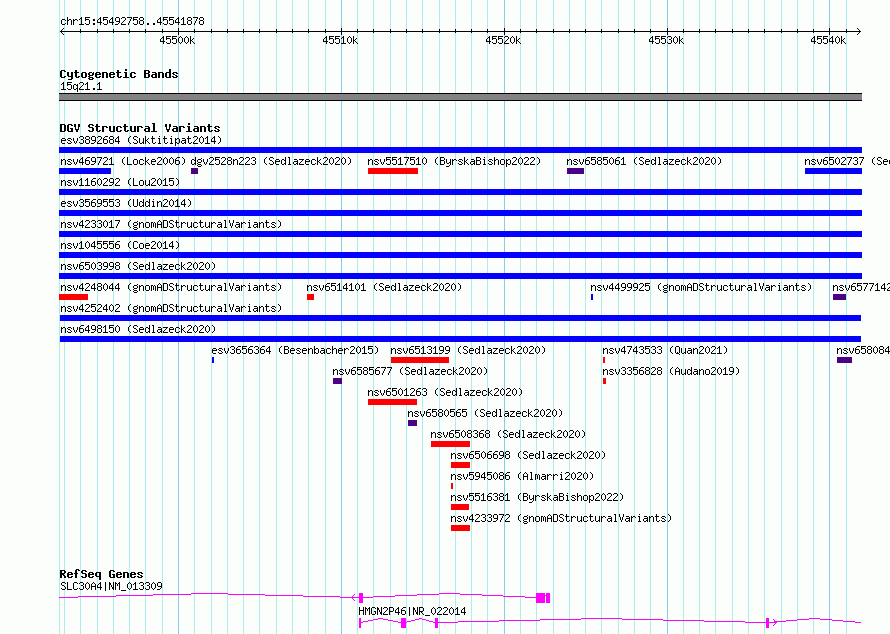Click the nsv6498150 (Sedlazeck2020) variant bar
The image size is (890, 634).
tap(460, 339)
